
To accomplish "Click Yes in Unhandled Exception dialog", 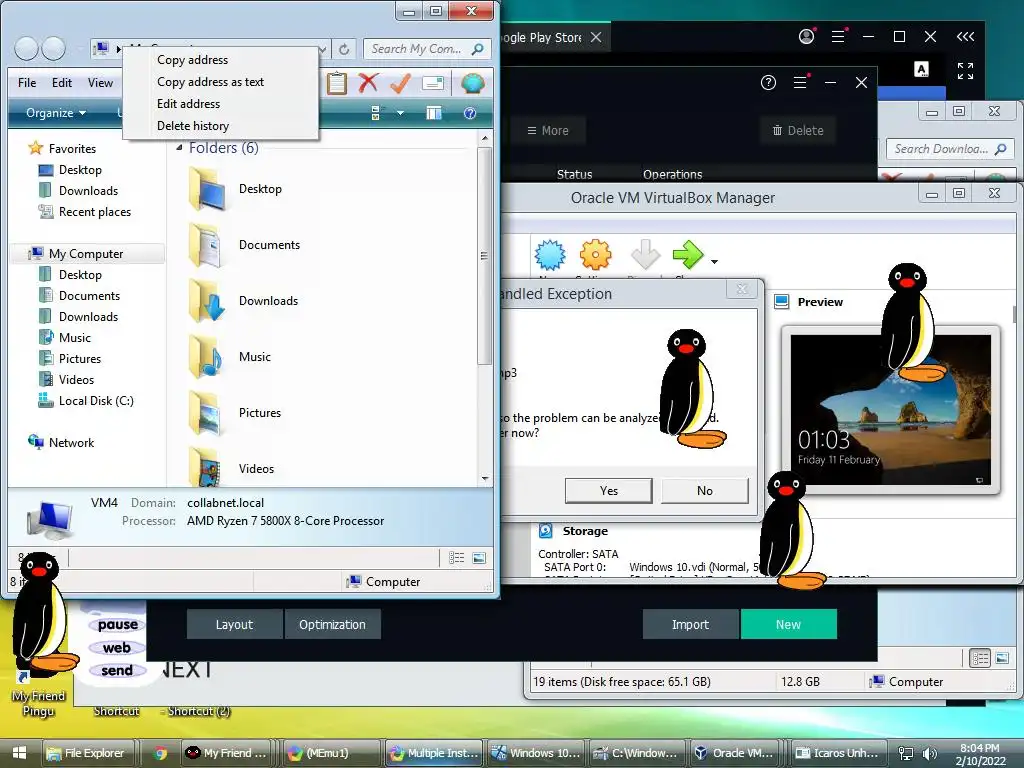I will click(609, 490).
